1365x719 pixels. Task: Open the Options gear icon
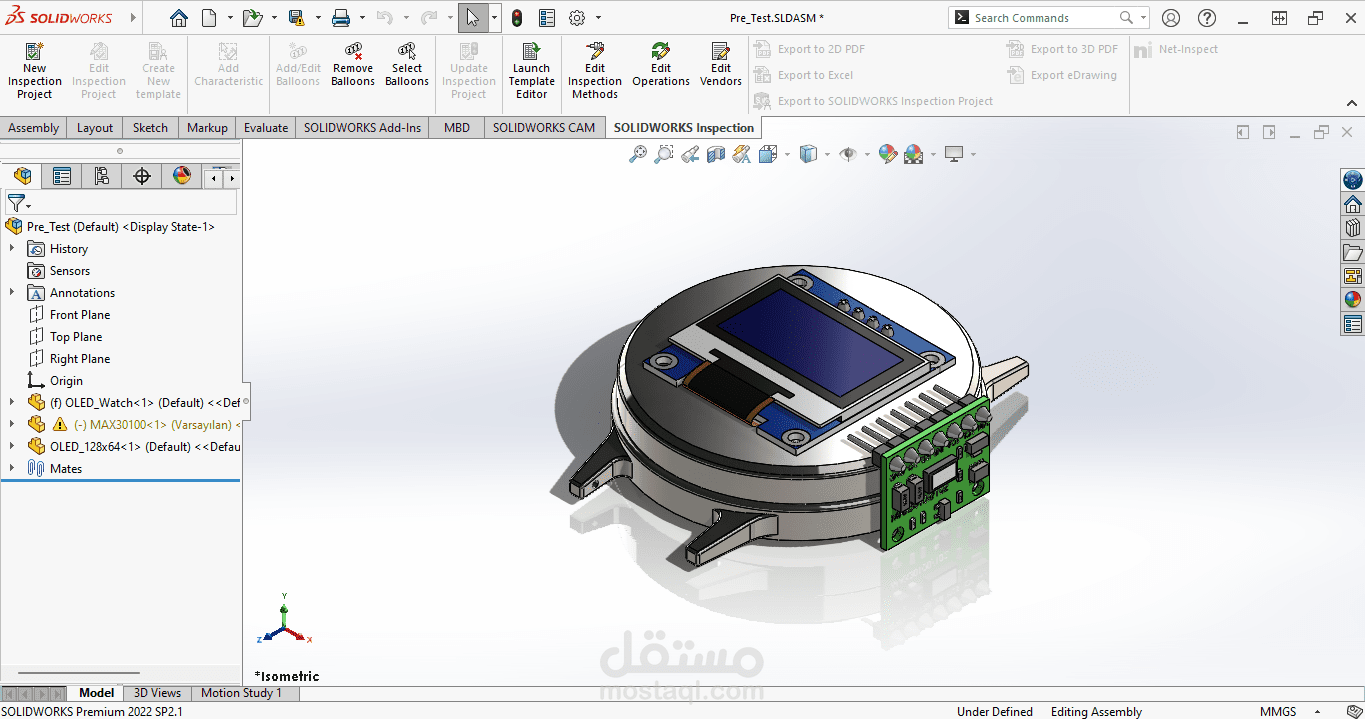(x=577, y=18)
